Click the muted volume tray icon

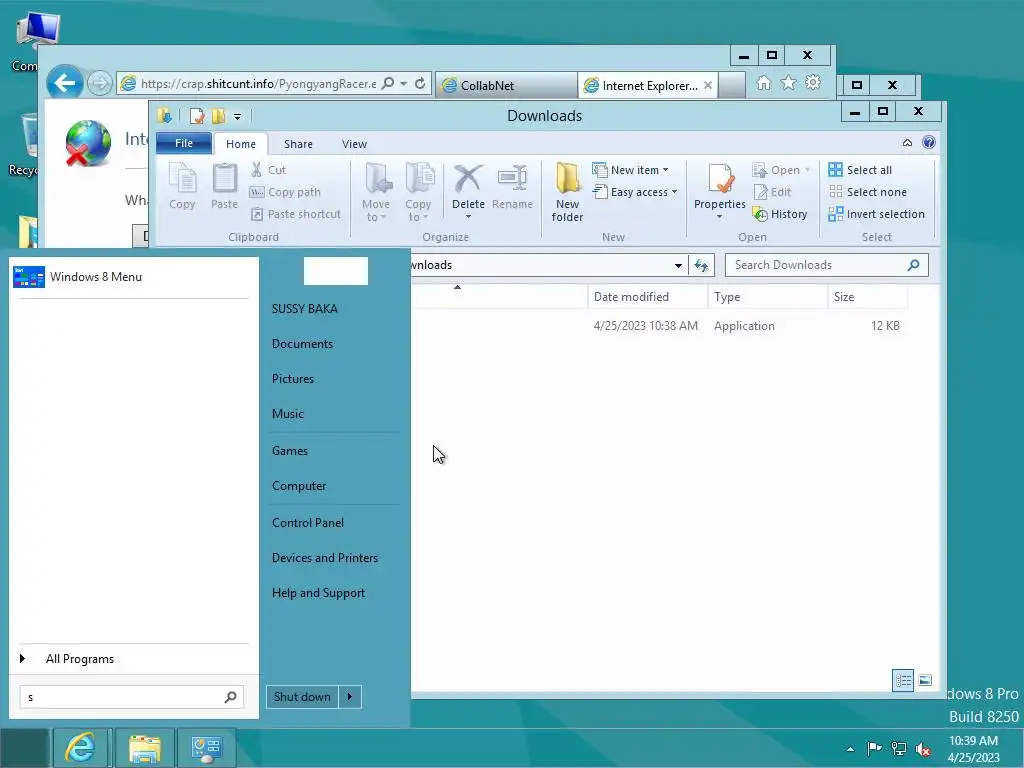pos(923,748)
